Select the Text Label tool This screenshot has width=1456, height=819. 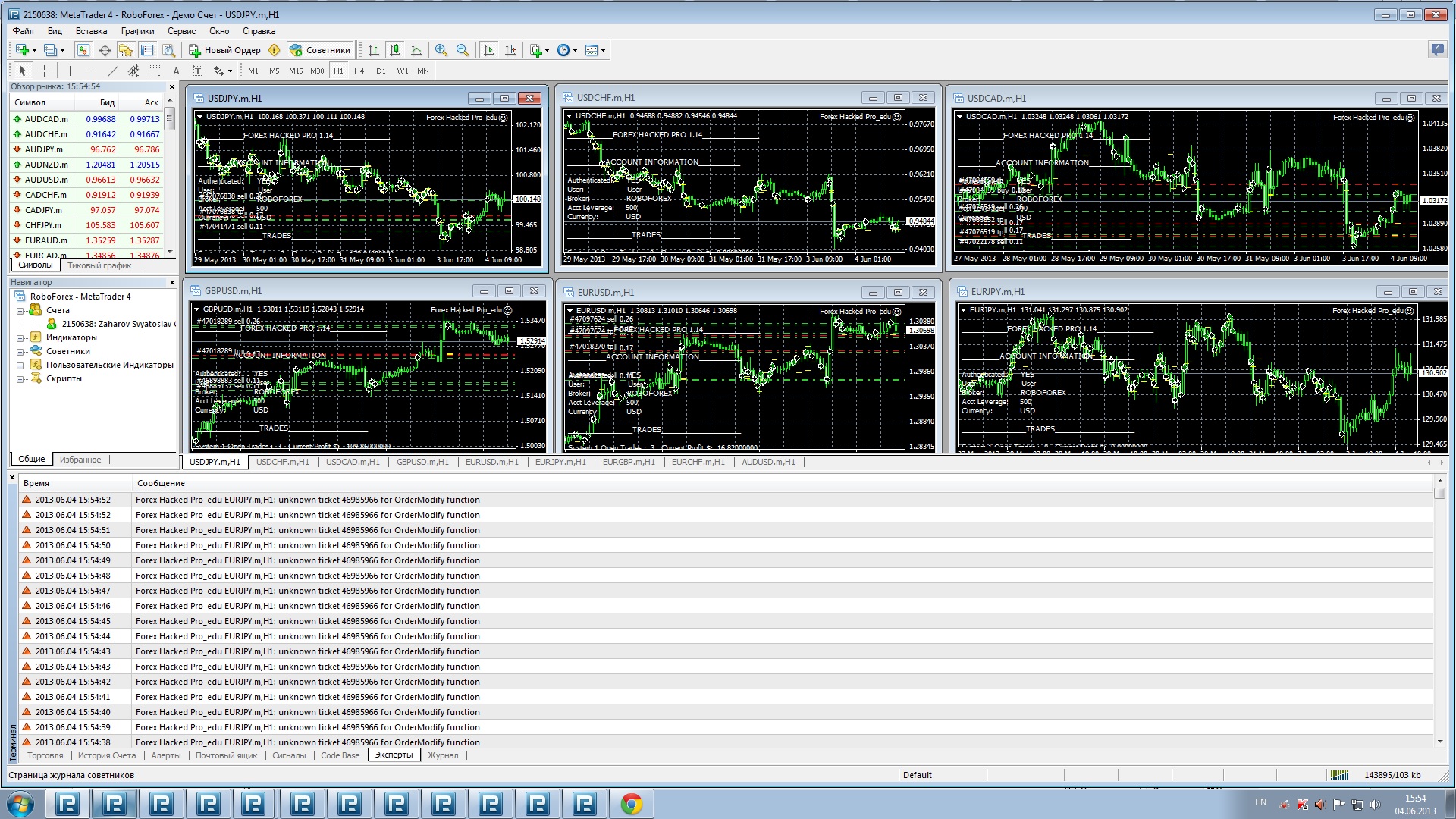coord(197,71)
